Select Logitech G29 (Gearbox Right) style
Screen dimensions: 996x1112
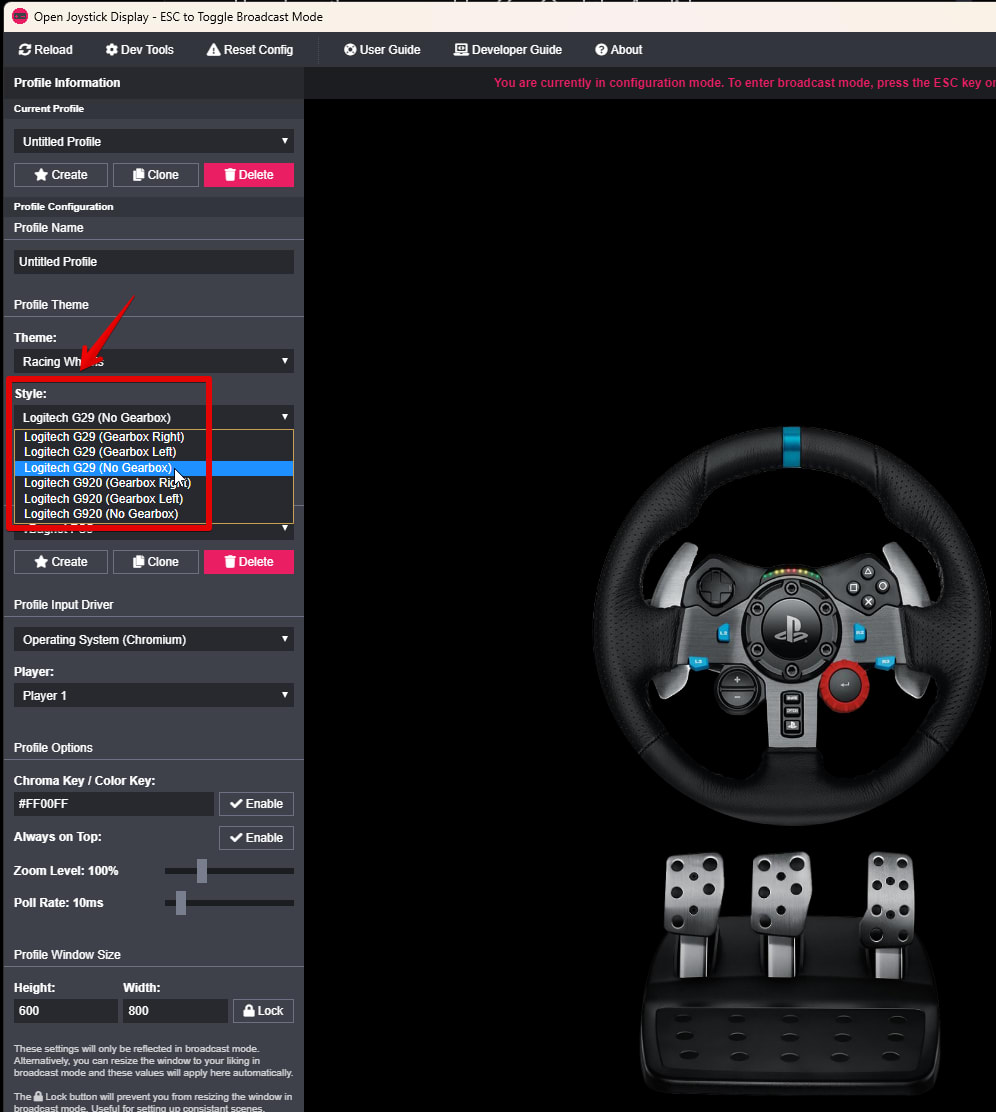click(154, 437)
